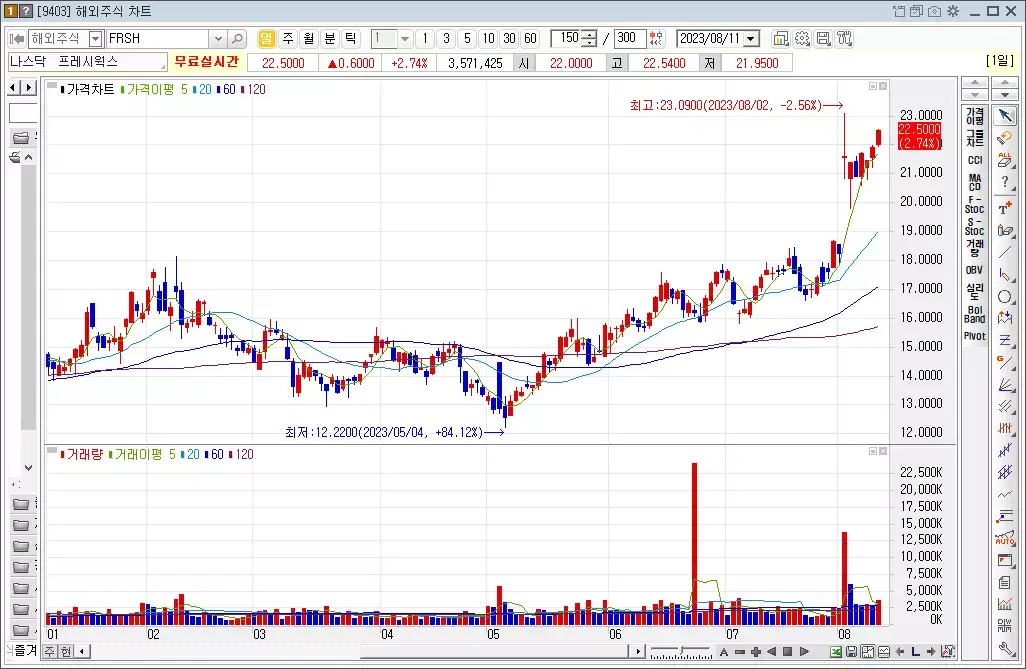The height and width of the screenshot is (669, 1026).
Task: Select the OBV indicator tab
Action: (x=974, y=270)
